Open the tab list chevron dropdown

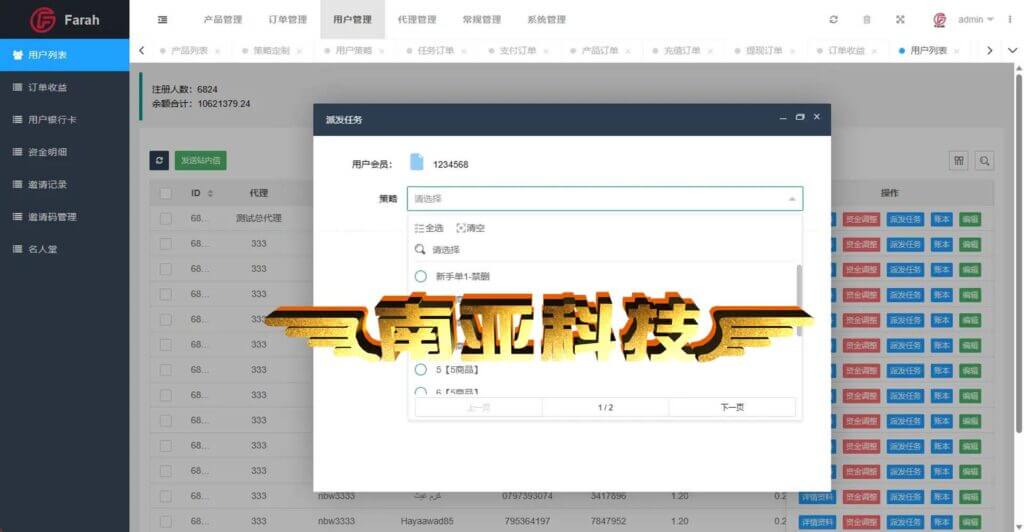[1012, 50]
